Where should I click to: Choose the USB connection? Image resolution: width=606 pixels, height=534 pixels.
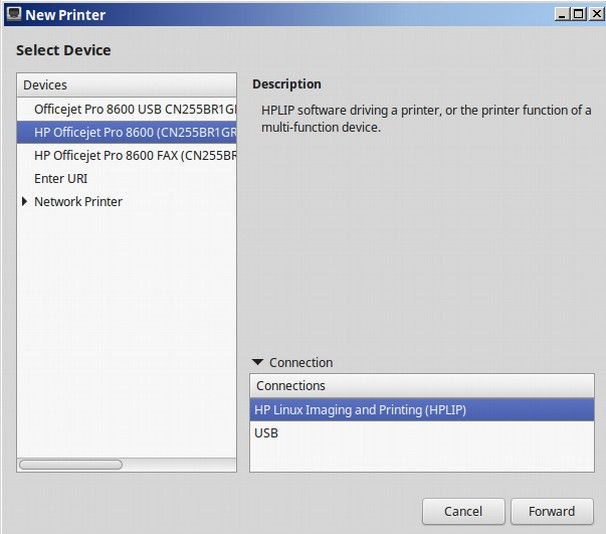click(x=422, y=433)
